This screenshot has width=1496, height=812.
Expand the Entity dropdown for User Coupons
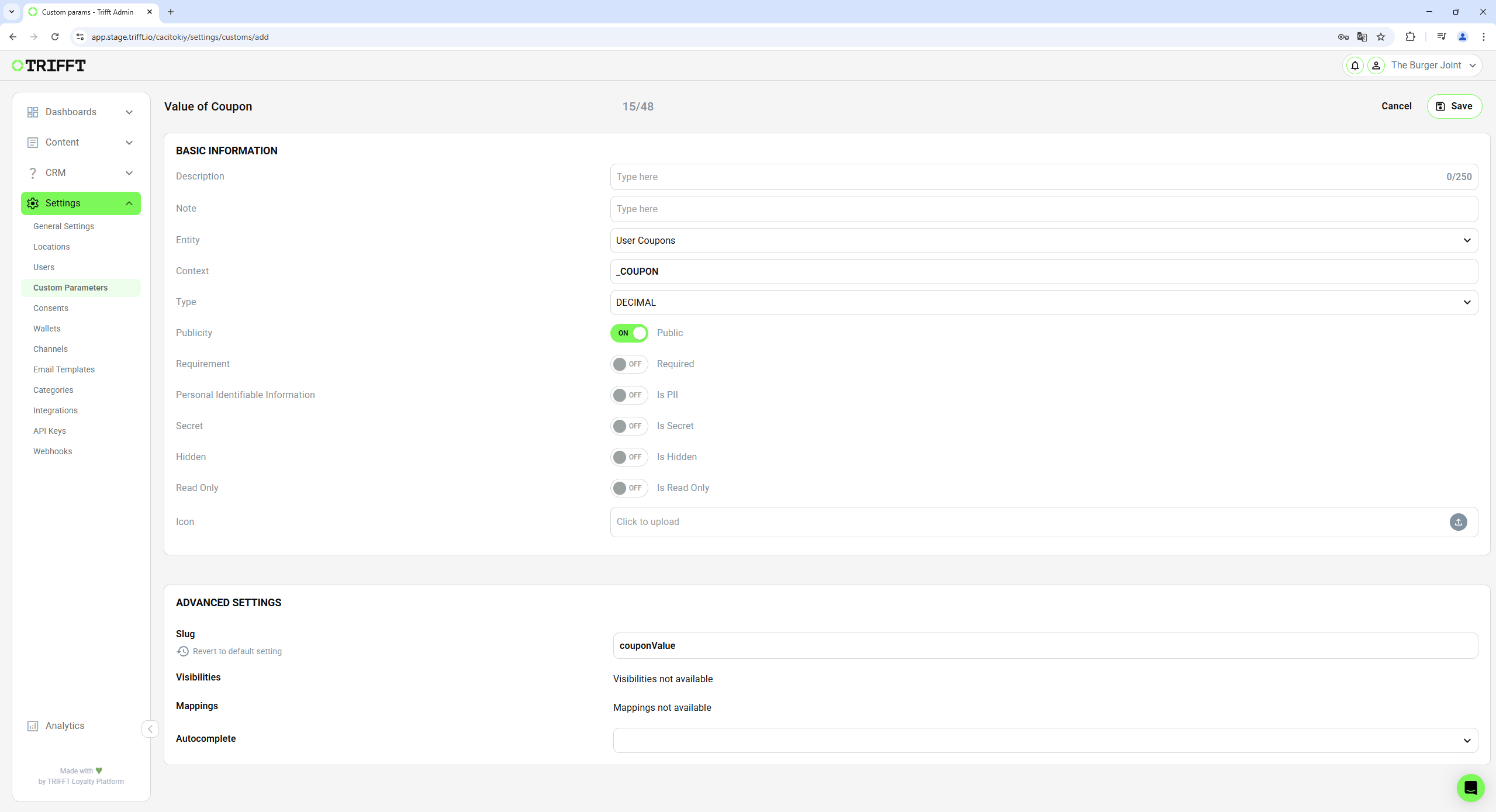pos(1466,240)
